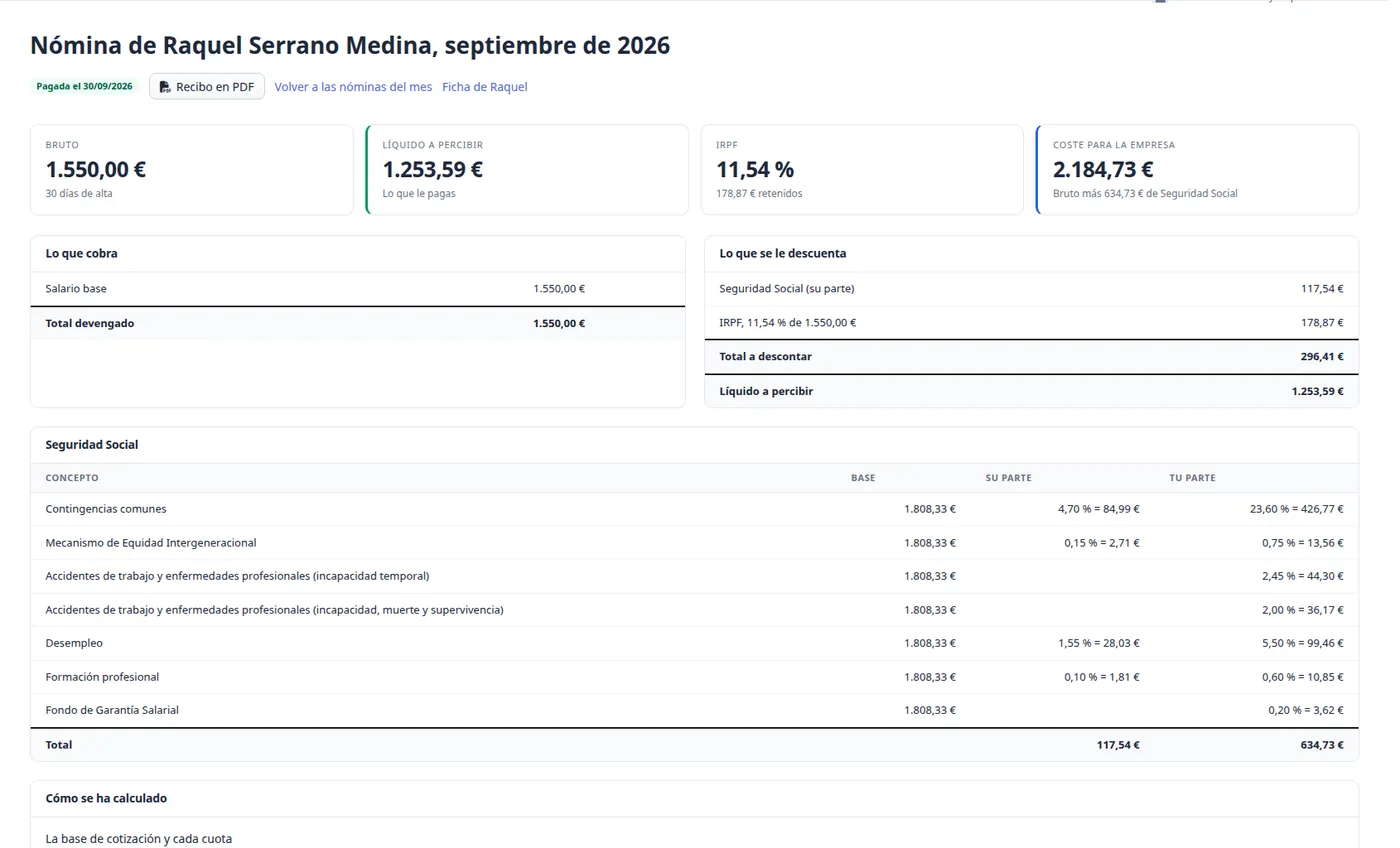Click the Lo que se le descuenta heading
This screenshot has width=1400, height=848.
click(783, 254)
